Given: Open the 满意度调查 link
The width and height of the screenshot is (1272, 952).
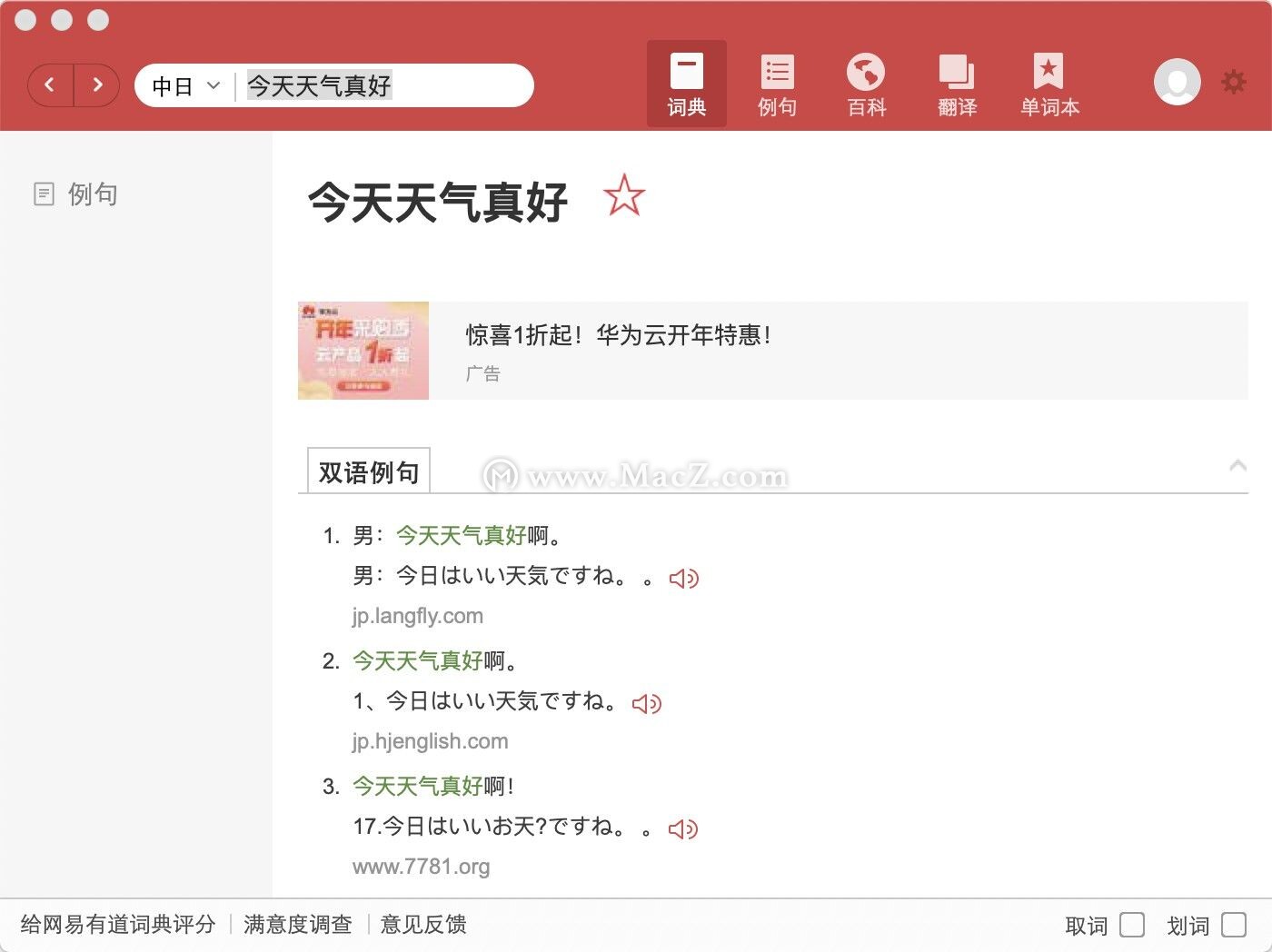Looking at the screenshot, I should pyautogui.click(x=298, y=925).
